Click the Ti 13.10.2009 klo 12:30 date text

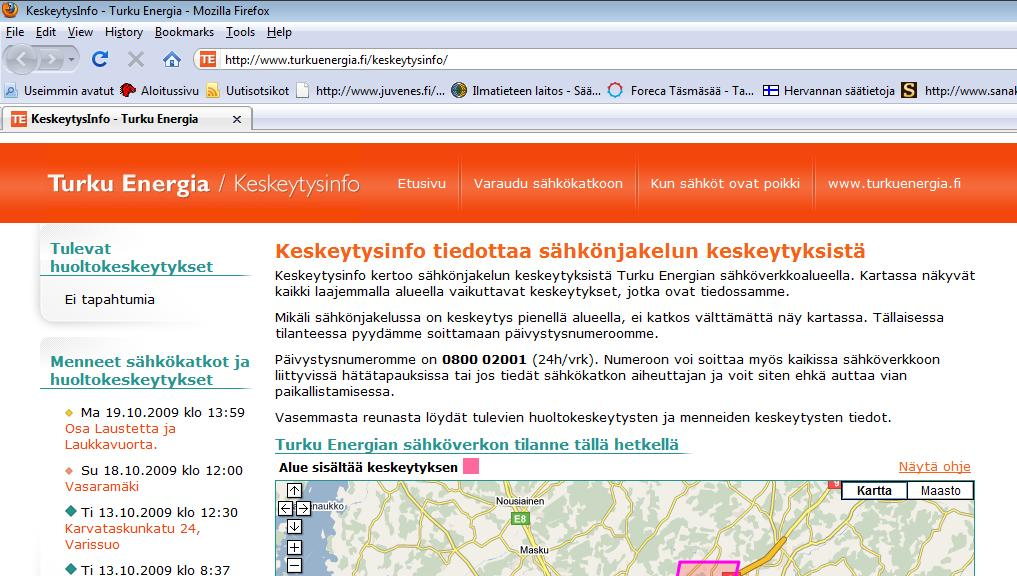[x=160, y=512]
